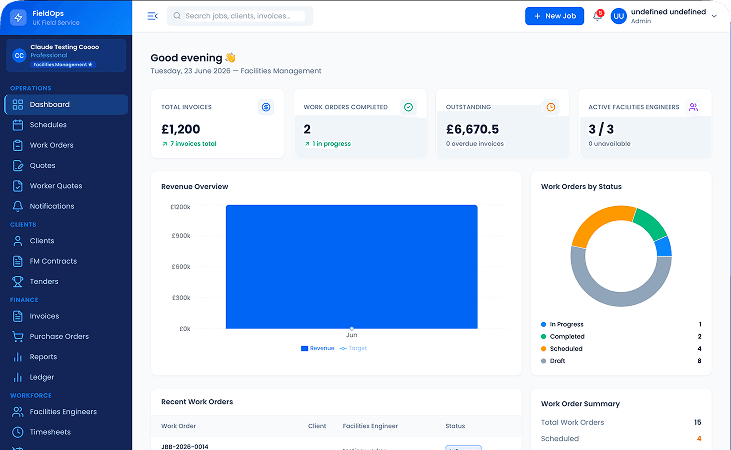The height and width of the screenshot is (450, 731).
Task: Toggle the Target legend entry
Action: pos(353,348)
